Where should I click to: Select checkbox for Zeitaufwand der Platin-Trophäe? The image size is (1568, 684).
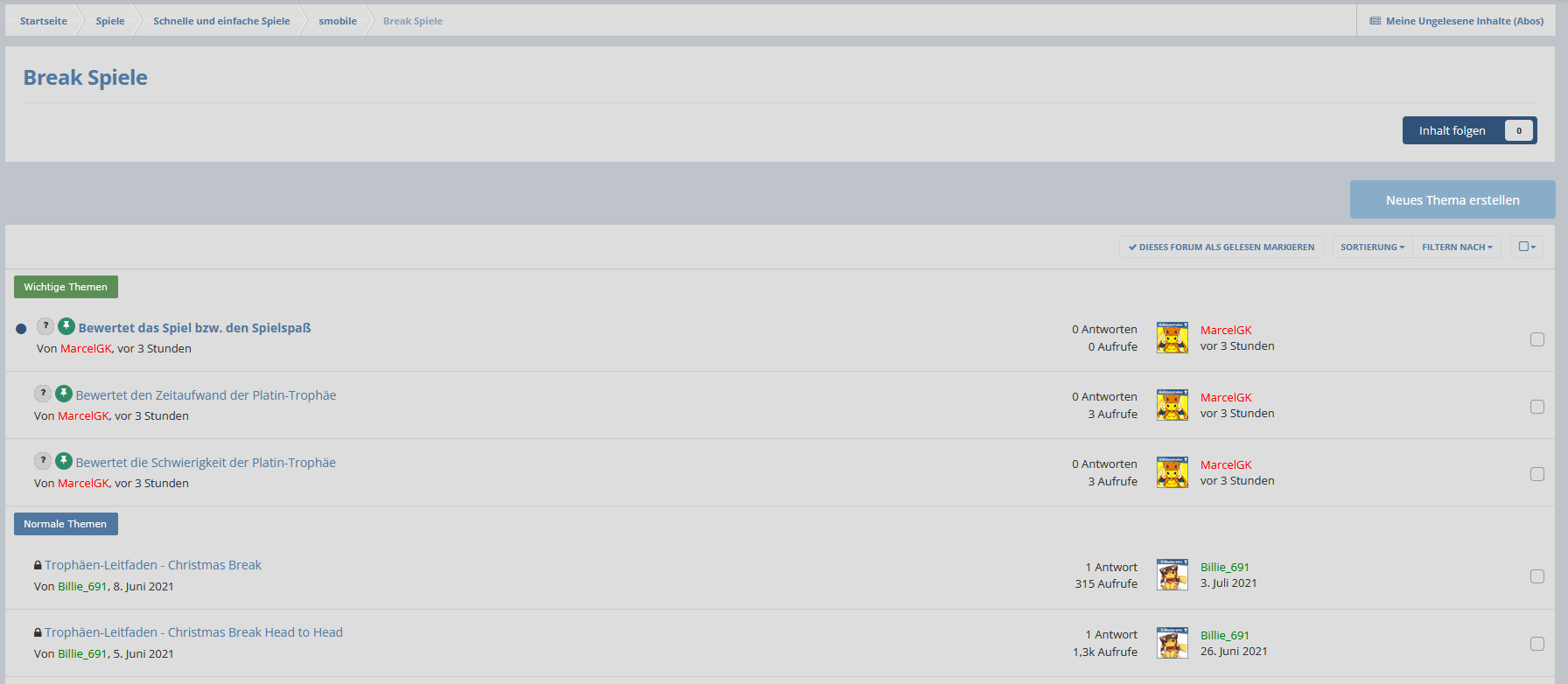[1536, 407]
